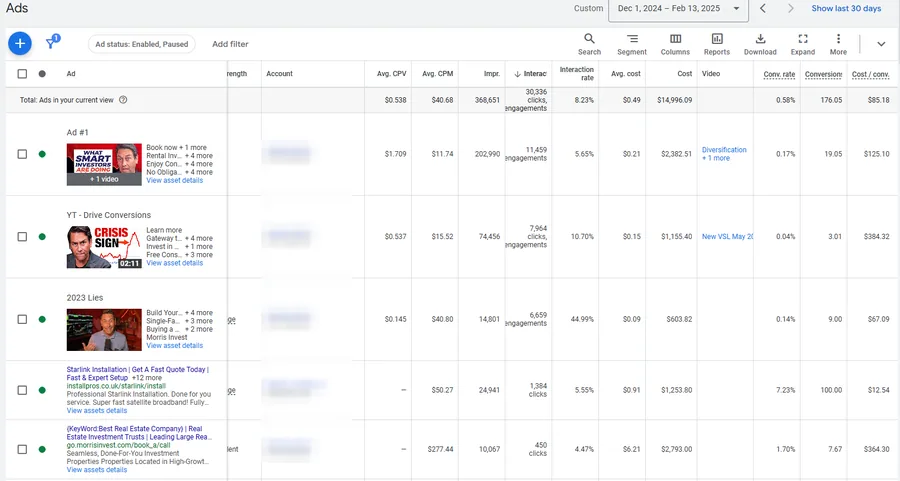This screenshot has width=900, height=481.
Task: Select the checkbox for Starlink Installation ad
Action: 22,390
